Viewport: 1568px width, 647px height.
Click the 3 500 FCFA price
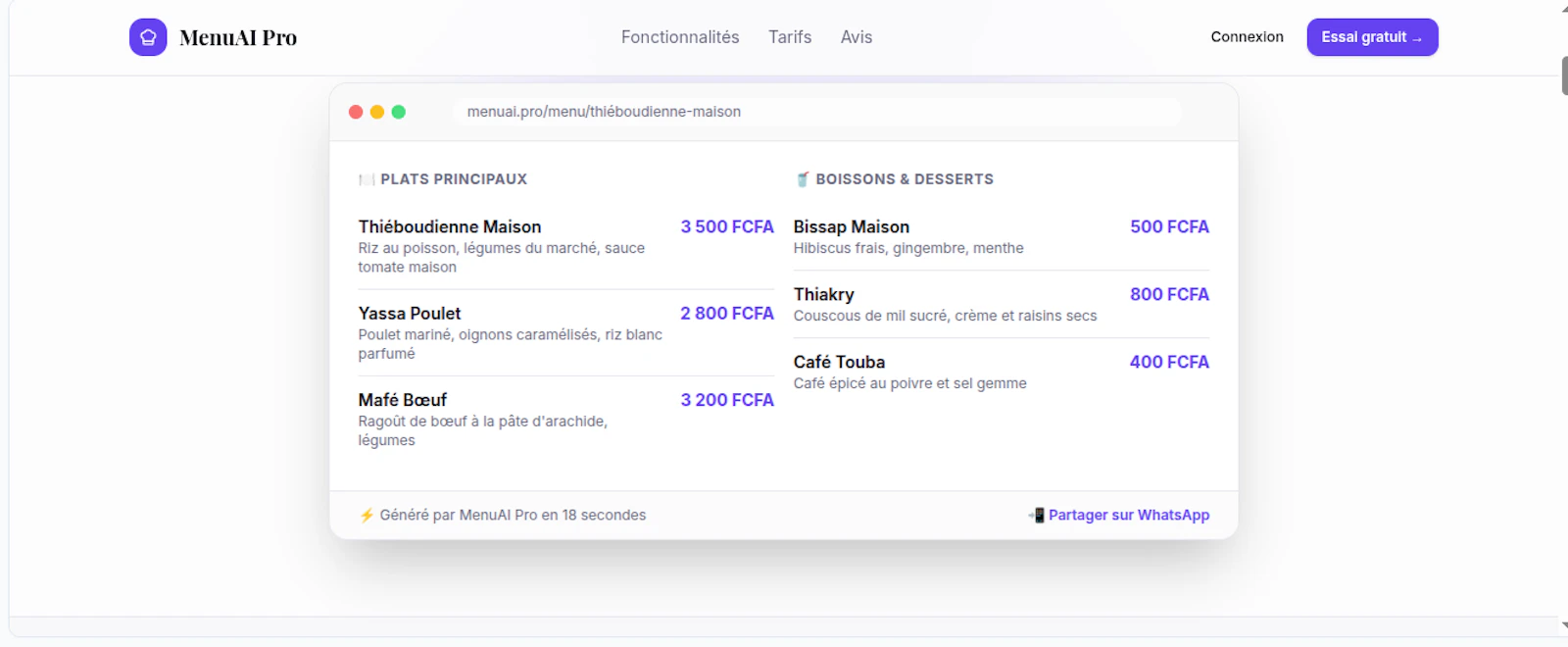(x=727, y=226)
